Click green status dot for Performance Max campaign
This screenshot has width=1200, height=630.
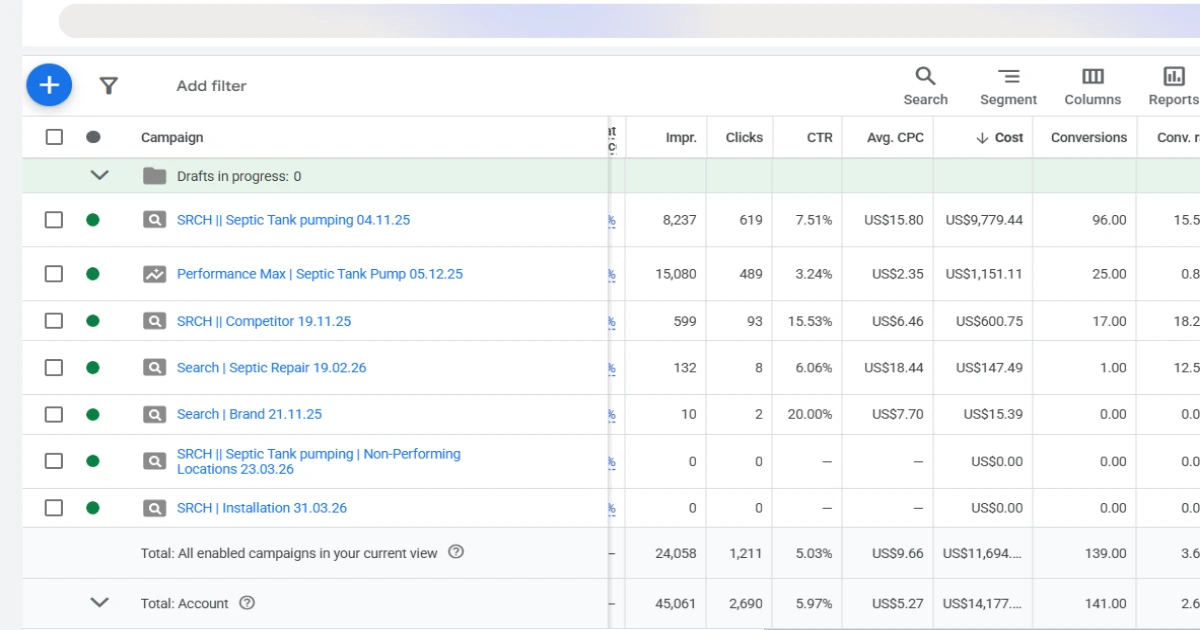[x=93, y=274]
